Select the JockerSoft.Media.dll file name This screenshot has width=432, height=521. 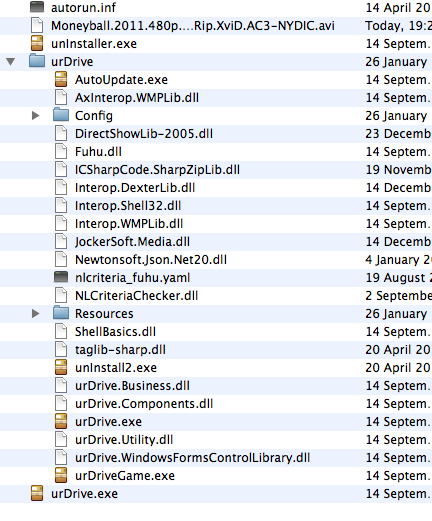click(x=132, y=242)
